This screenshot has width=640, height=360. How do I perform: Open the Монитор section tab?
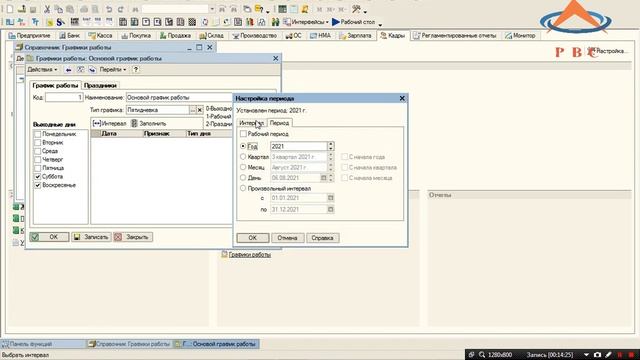(520, 36)
